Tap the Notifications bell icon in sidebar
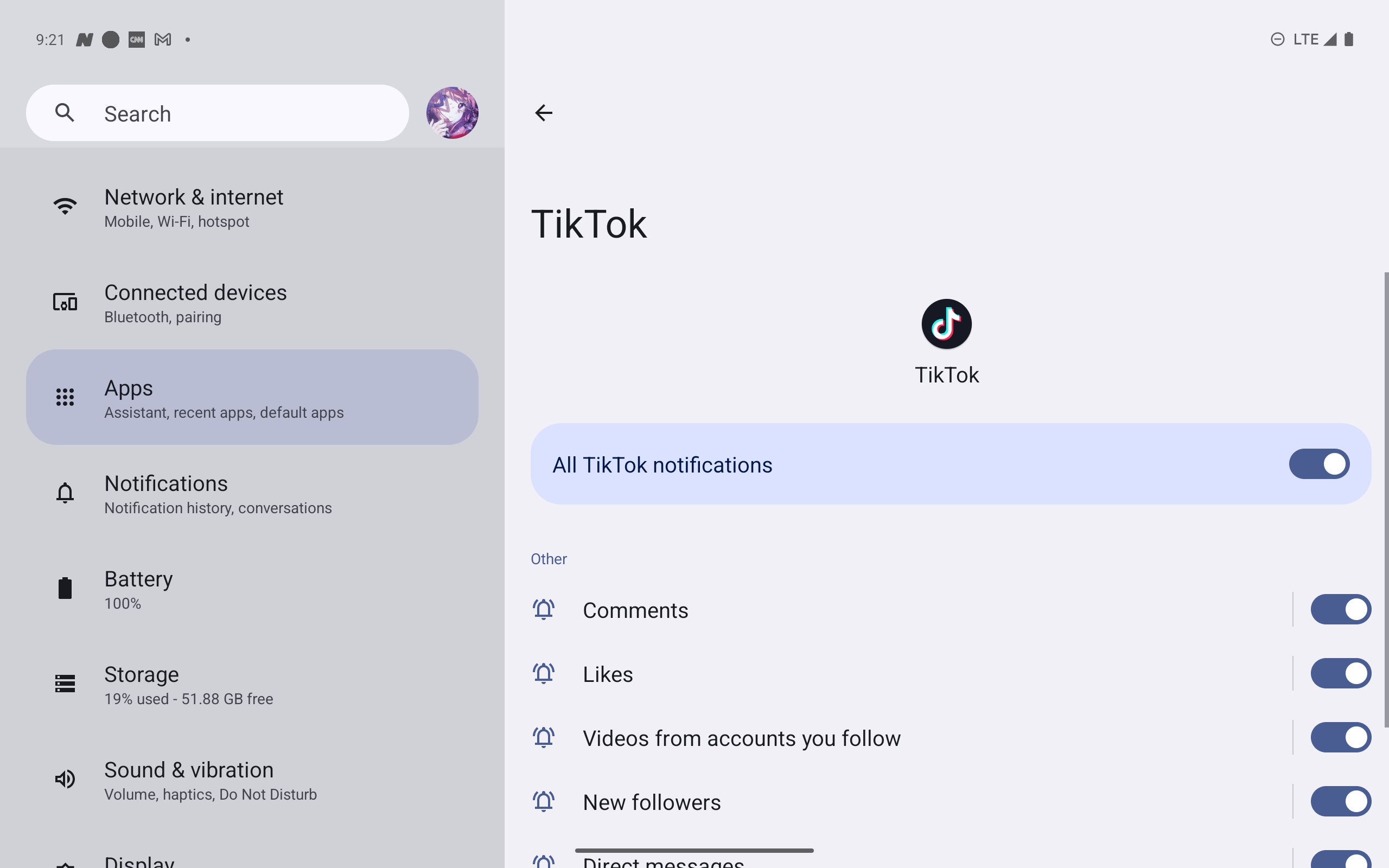Screen dimensions: 1389x868 click(x=65, y=493)
